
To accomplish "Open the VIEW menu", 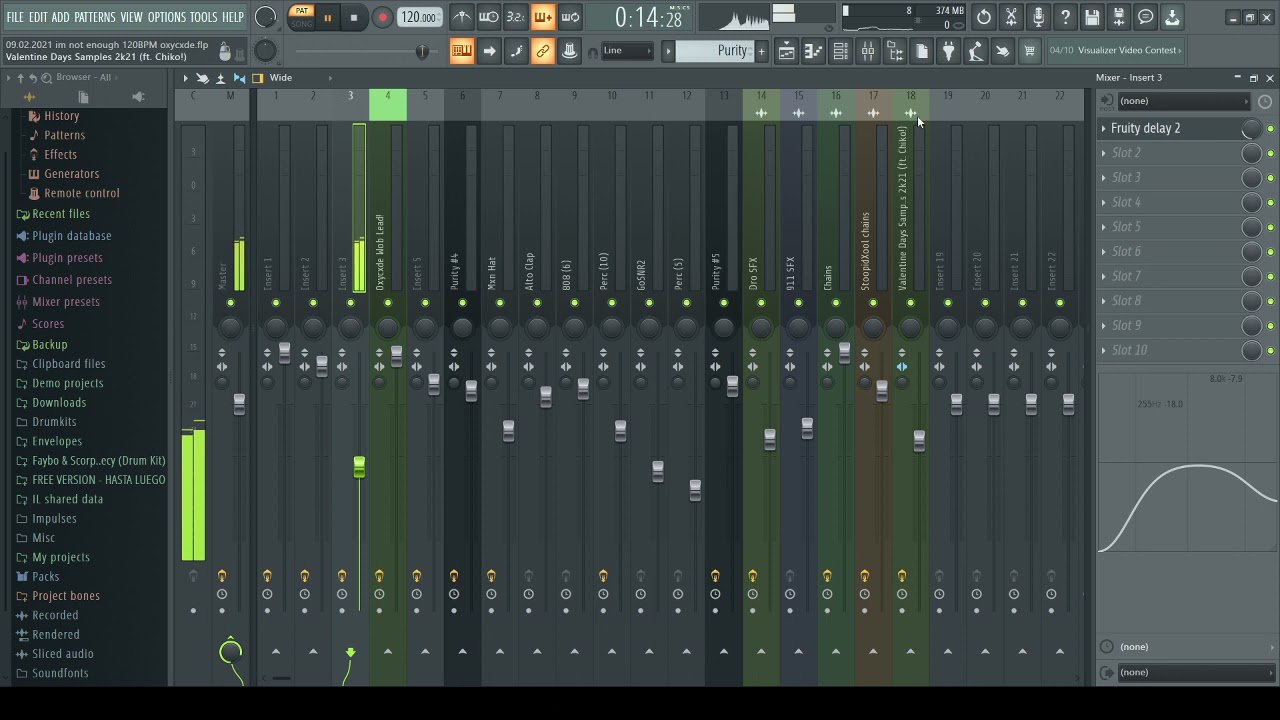I will pyautogui.click(x=131, y=17).
